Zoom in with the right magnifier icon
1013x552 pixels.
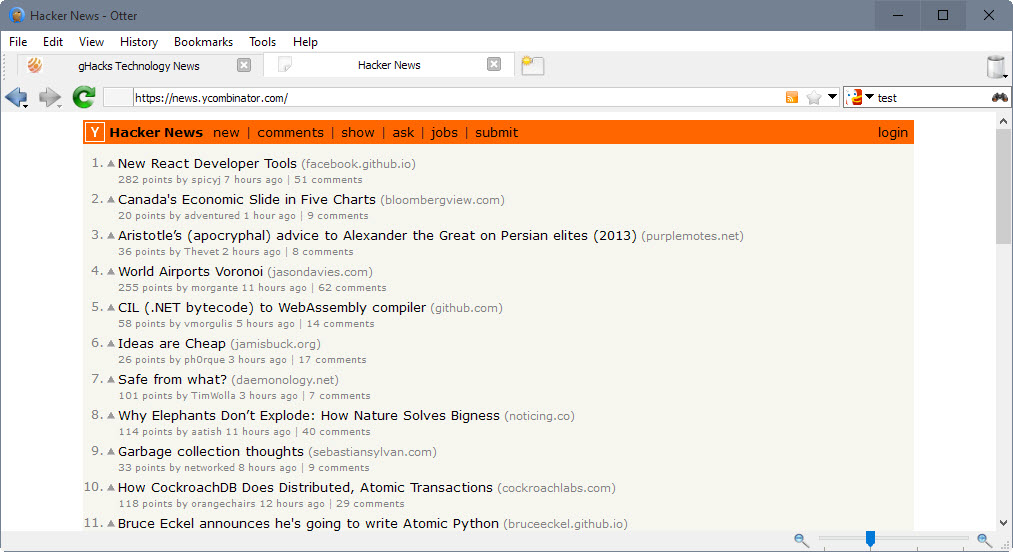[984, 540]
